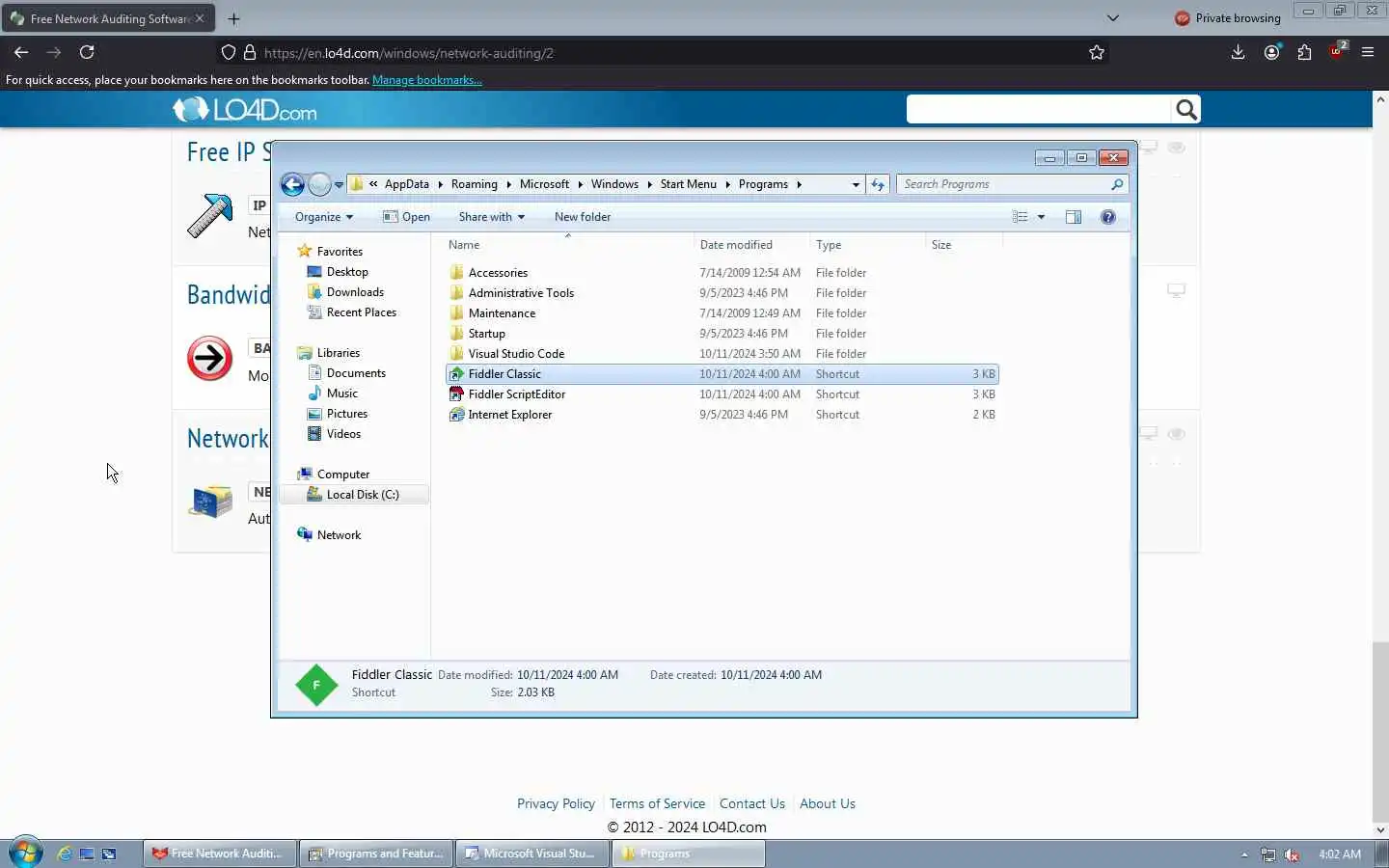The width and height of the screenshot is (1389, 868).
Task: Select the Fiddler Classic shortcut
Action: tap(722, 374)
